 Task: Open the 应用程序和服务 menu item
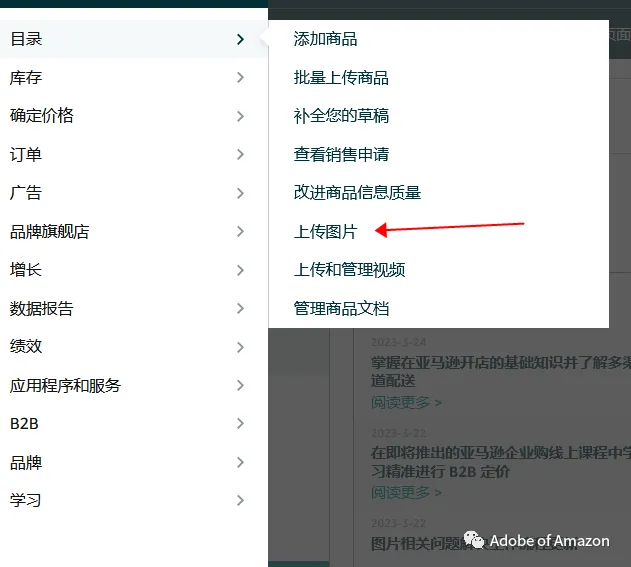[134, 386]
